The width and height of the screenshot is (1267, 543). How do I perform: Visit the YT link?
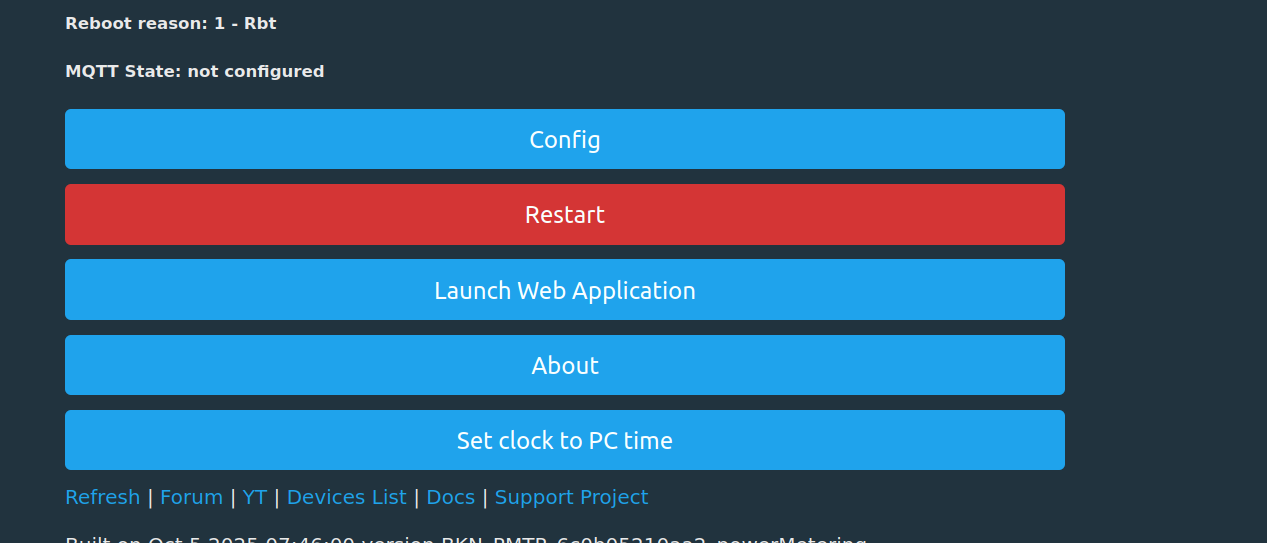pos(254,497)
